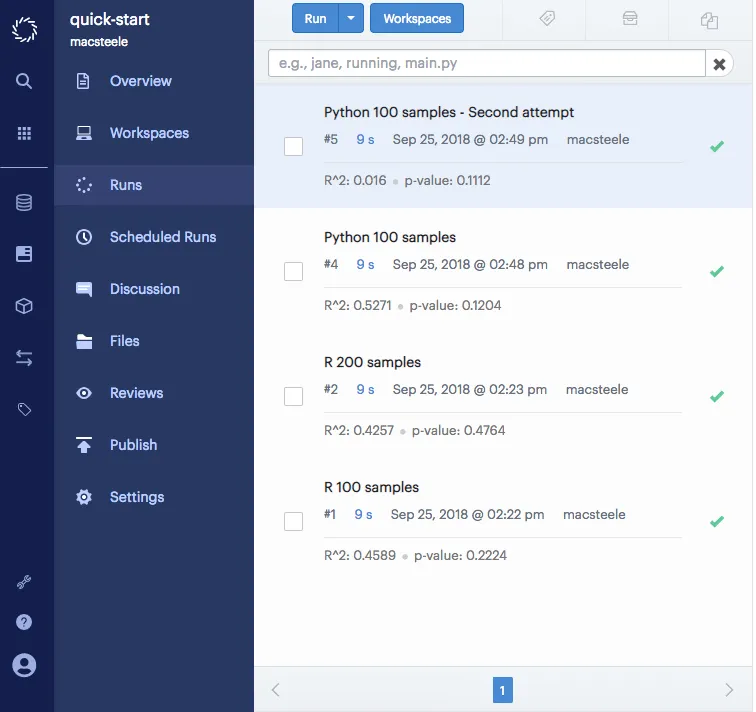Go to previous page with left chevron
This screenshot has height=712, width=756.
click(277, 689)
